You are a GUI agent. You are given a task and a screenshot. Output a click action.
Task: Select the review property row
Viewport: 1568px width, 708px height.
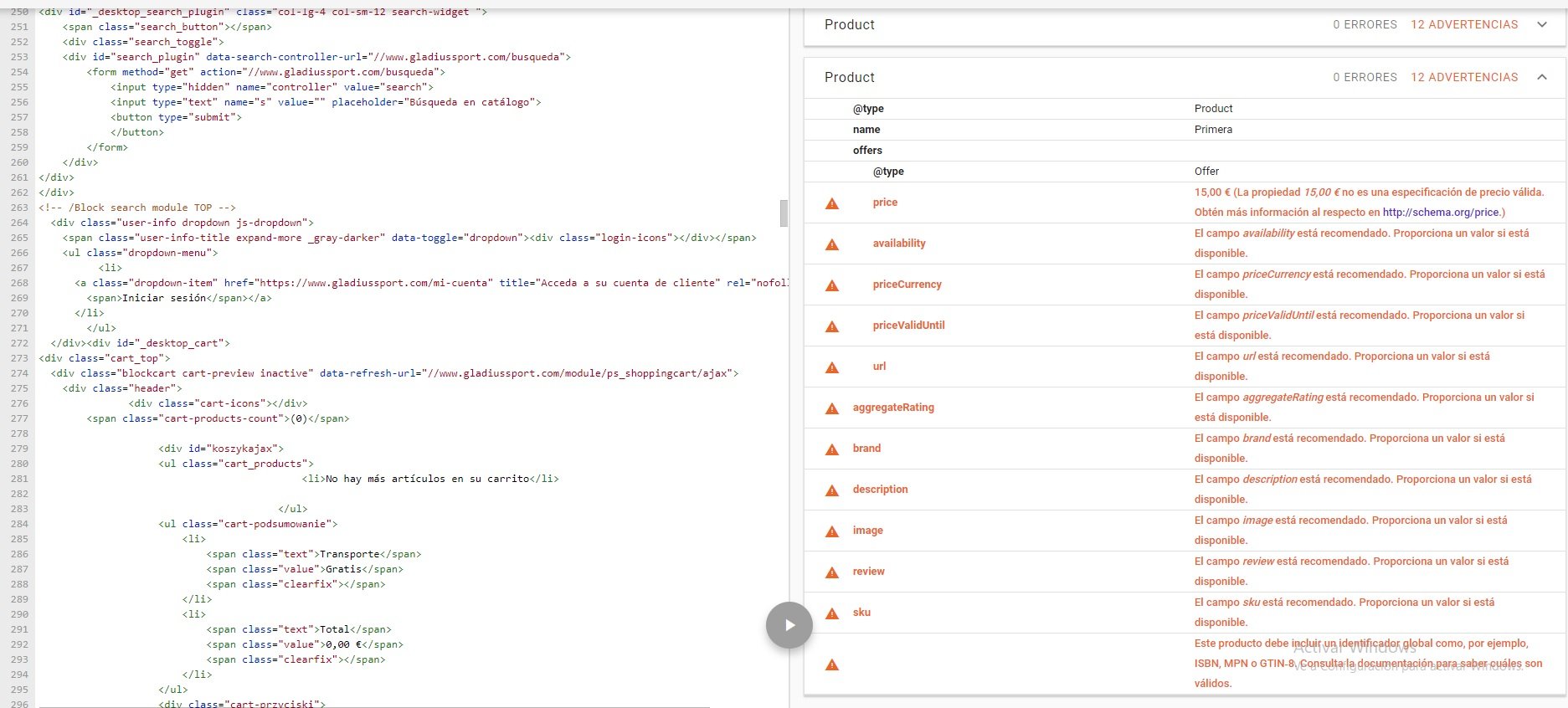point(868,572)
